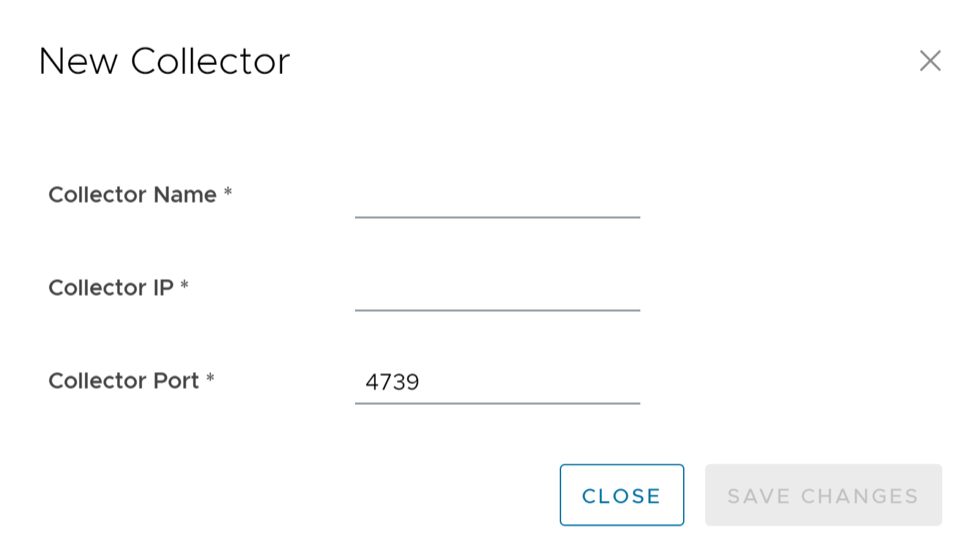Click the asterisk beside Collector Name
Image resolution: width=972 pixels, height=559 pixels.
[228, 193]
